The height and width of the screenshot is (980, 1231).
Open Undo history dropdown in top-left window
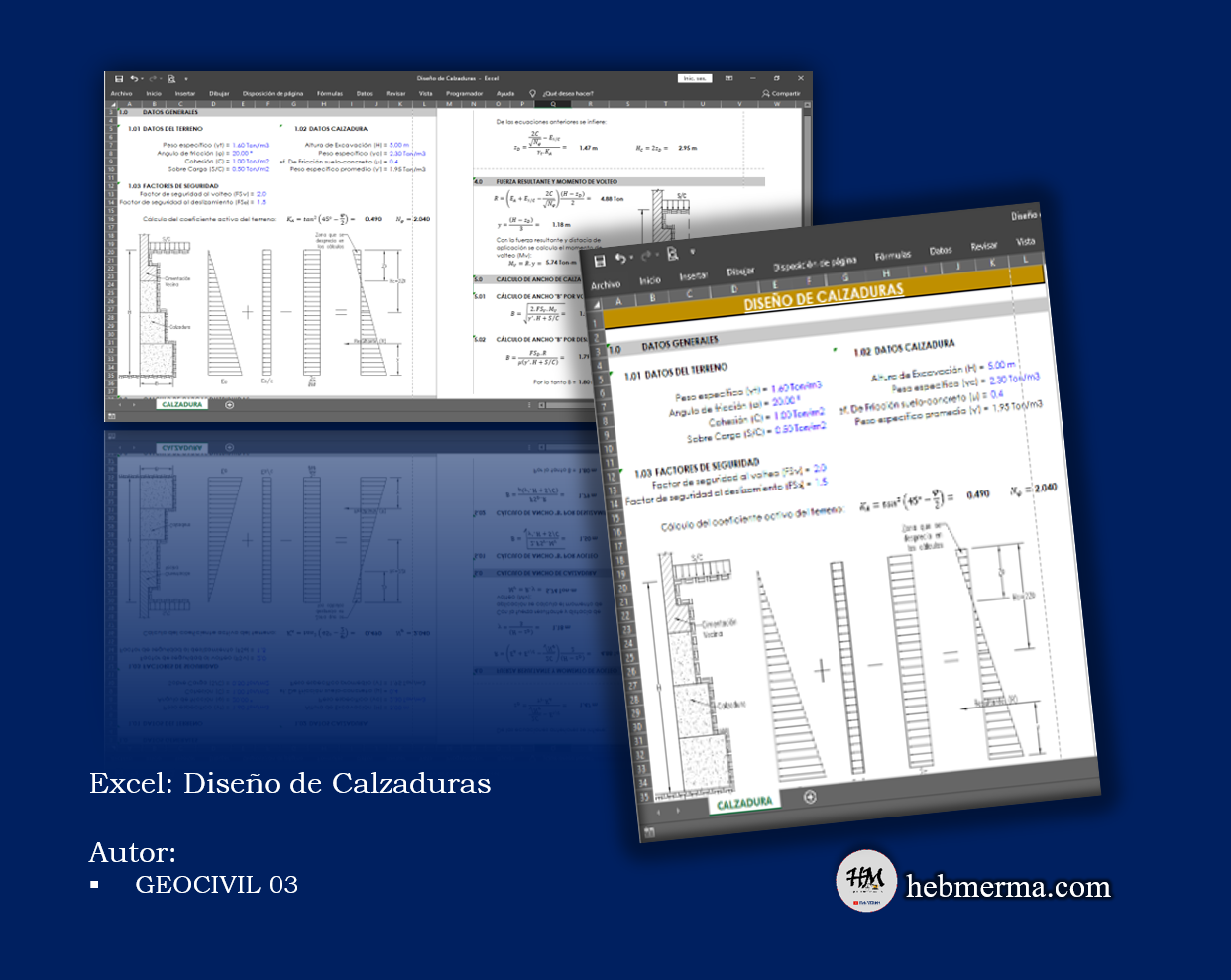pyautogui.click(x=142, y=79)
